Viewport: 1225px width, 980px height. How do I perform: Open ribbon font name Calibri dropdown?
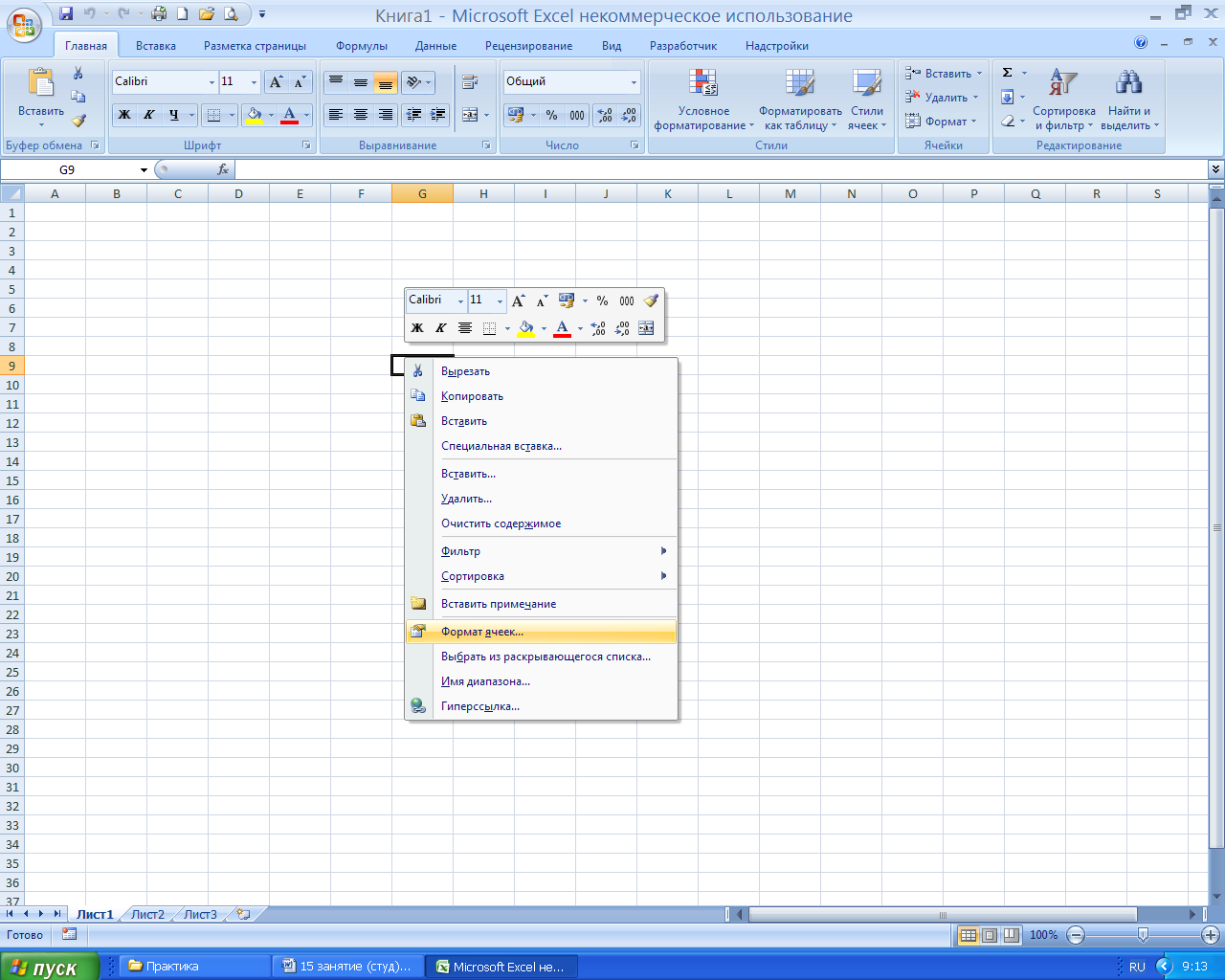tap(212, 82)
